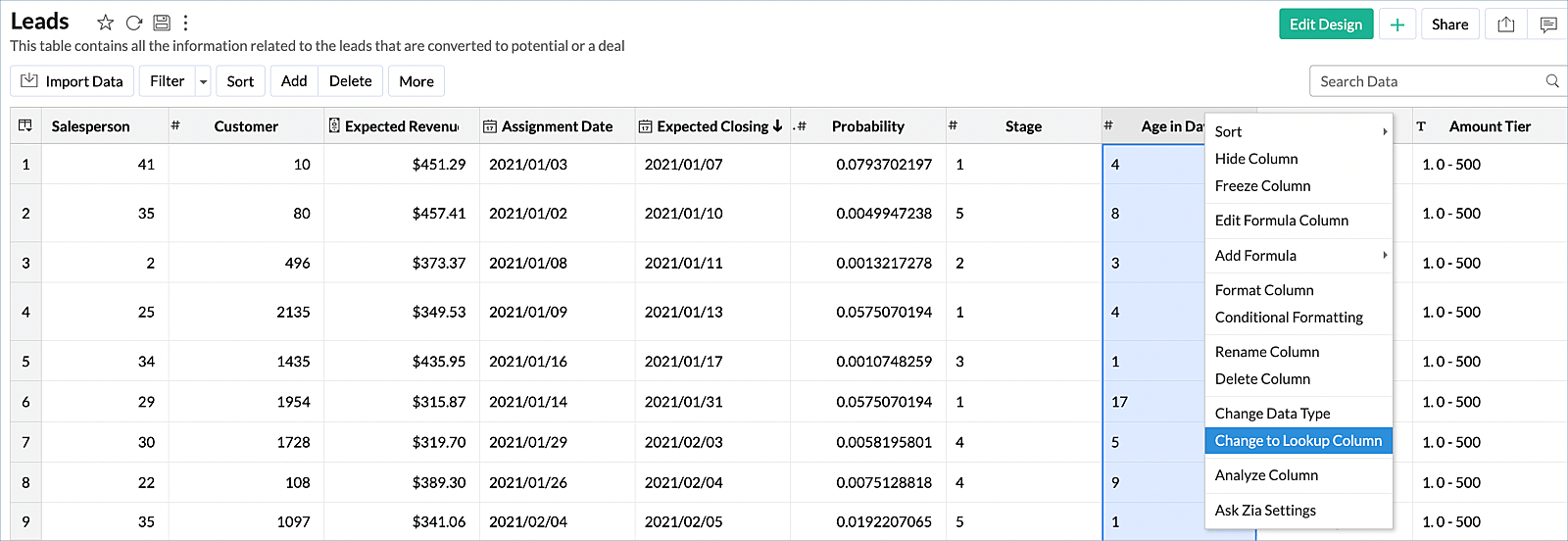Select Freeze Column menu entry
The height and width of the screenshot is (541, 1568).
(1262, 186)
